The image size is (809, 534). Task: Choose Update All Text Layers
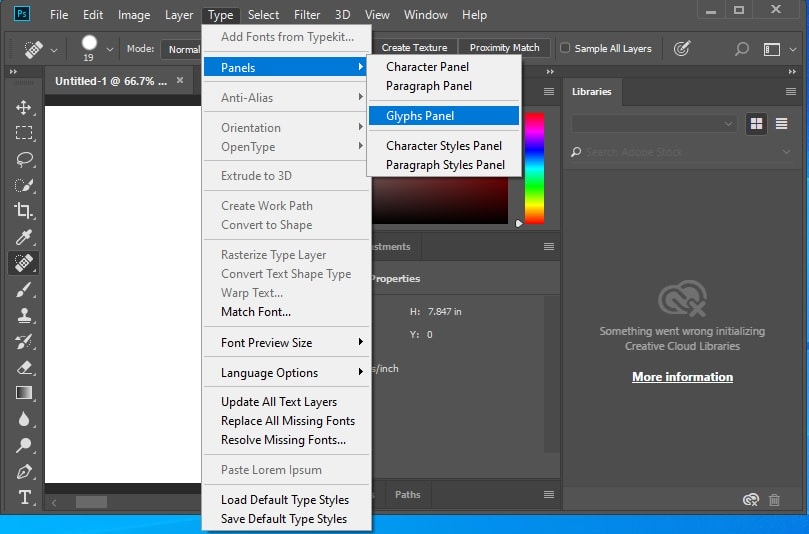[286, 401]
